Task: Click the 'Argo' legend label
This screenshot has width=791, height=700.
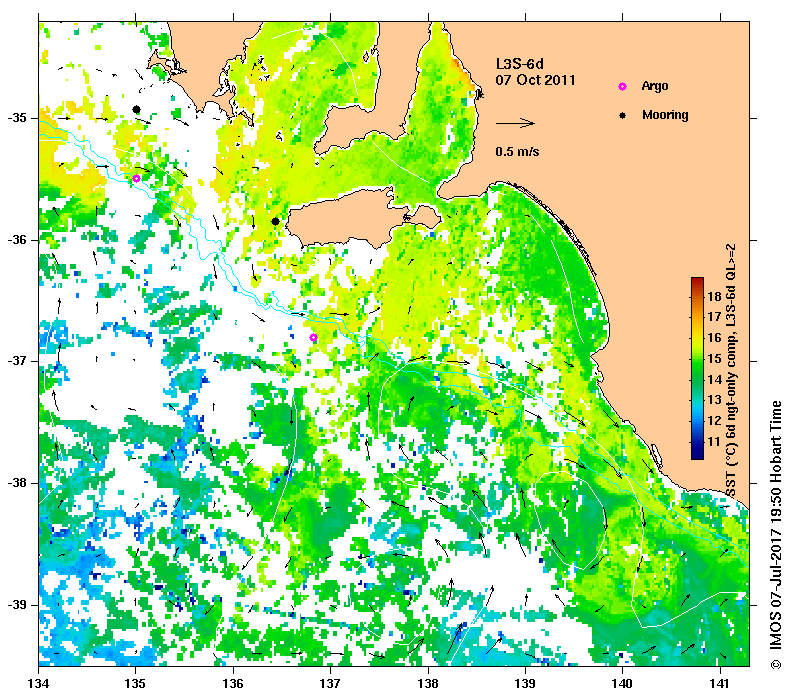Action: [x=655, y=86]
